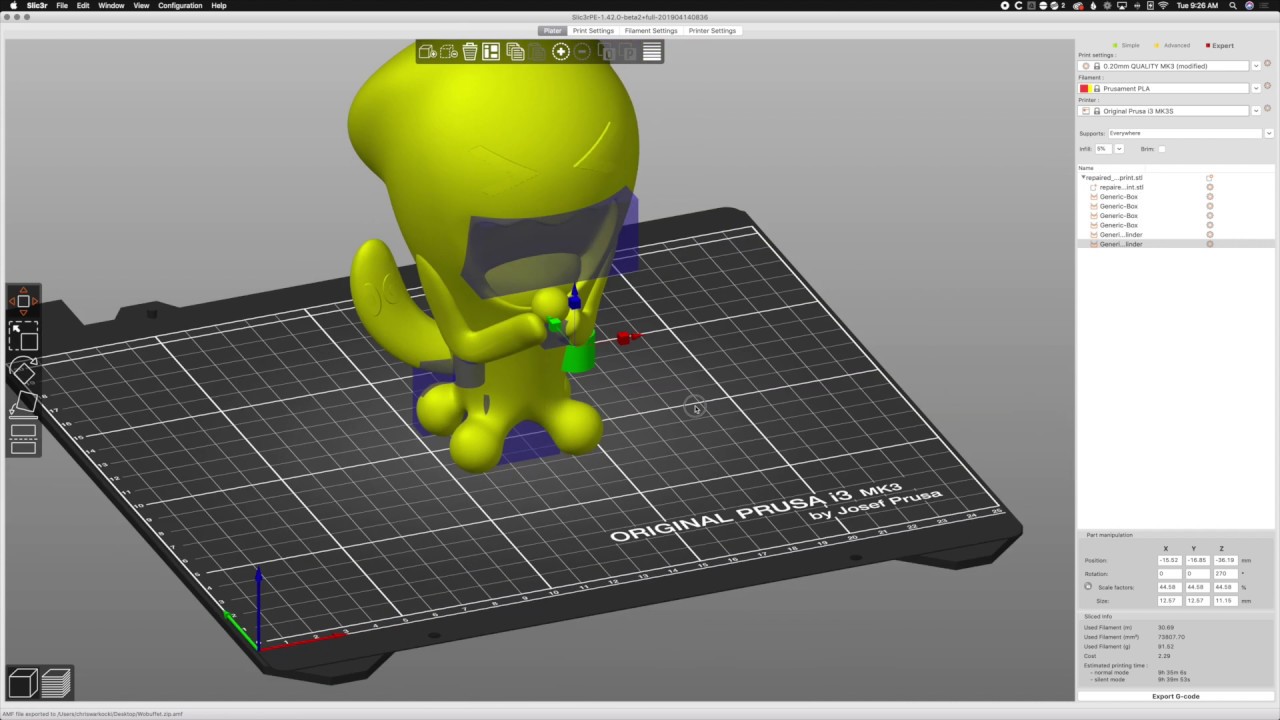Switch to 3D editor view cube icon
This screenshot has width=1280, height=720.
click(x=22, y=683)
